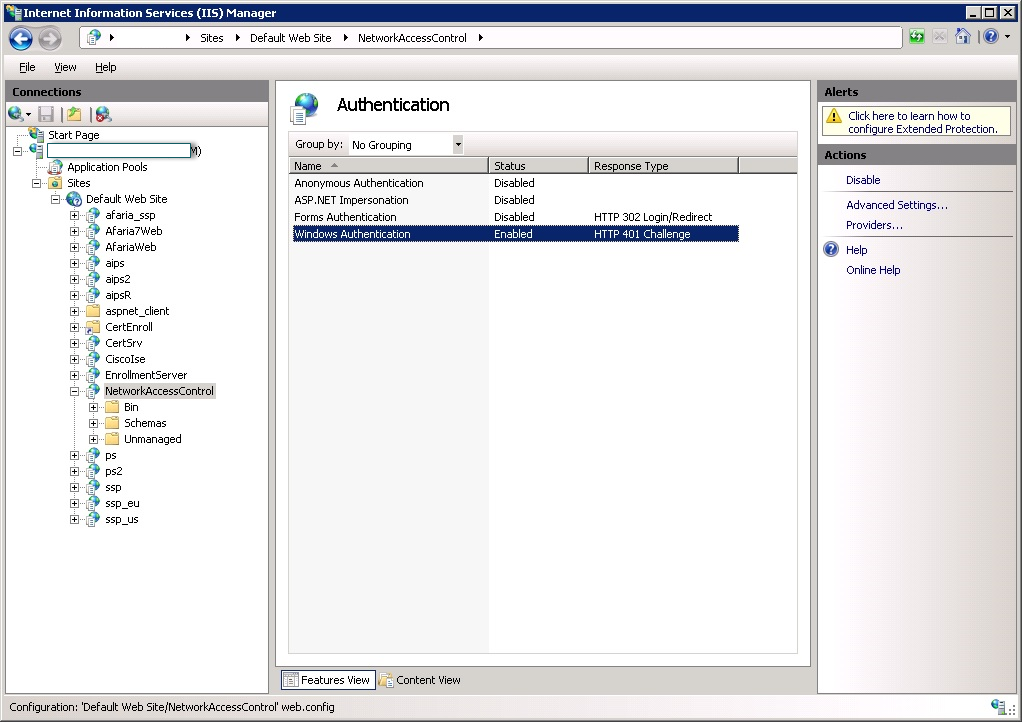This screenshot has height=722, width=1022.
Task: Click the Bin folder icon
Action: point(112,407)
